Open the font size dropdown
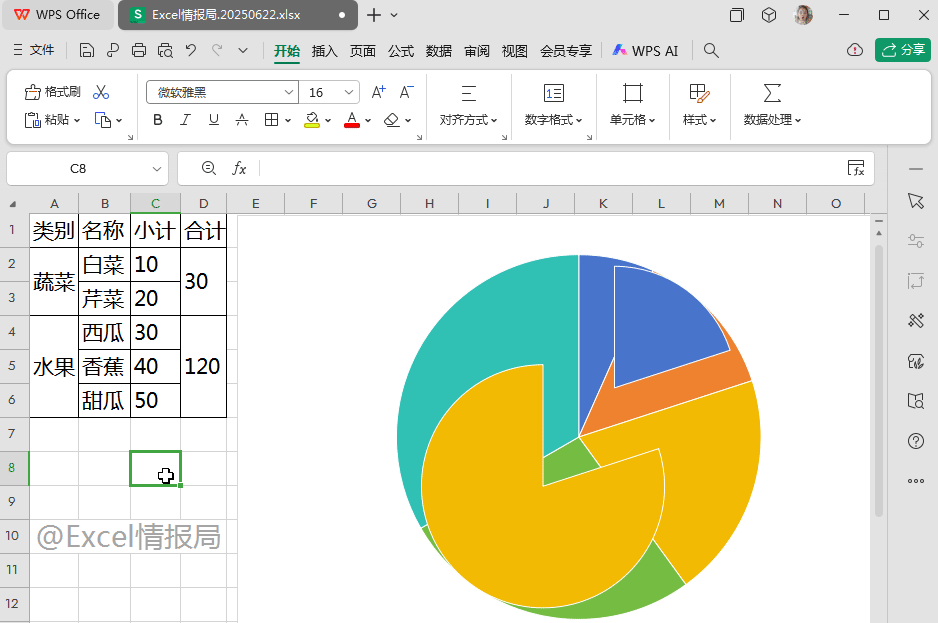 pyautogui.click(x=349, y=92)
